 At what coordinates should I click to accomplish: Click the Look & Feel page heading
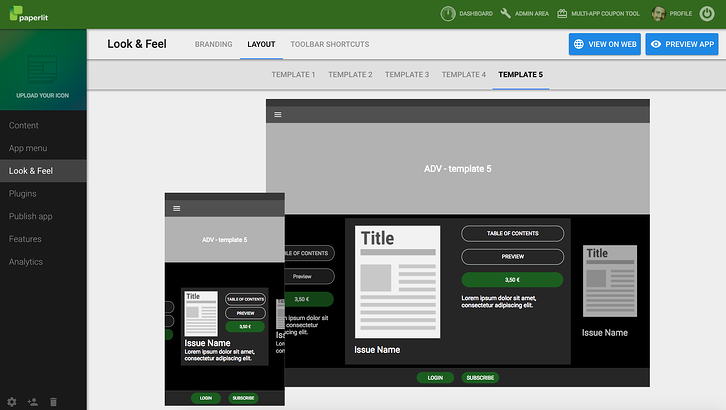coord(137,44)
